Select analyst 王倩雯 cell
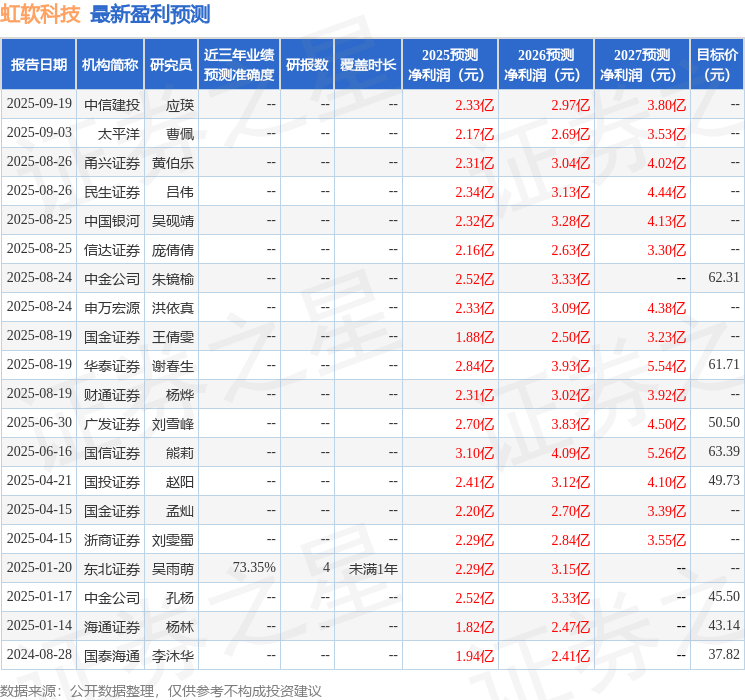Screen dimensions: 745x700 click(x=173, y=337)
